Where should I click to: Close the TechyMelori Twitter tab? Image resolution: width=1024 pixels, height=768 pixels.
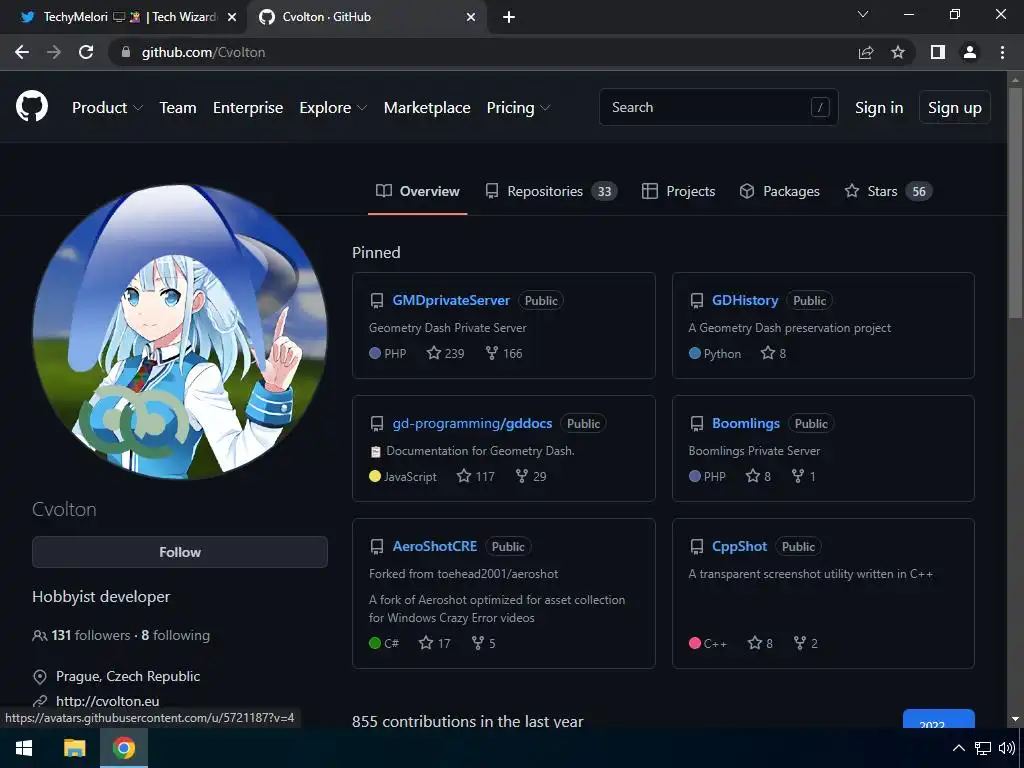point(232,17)
